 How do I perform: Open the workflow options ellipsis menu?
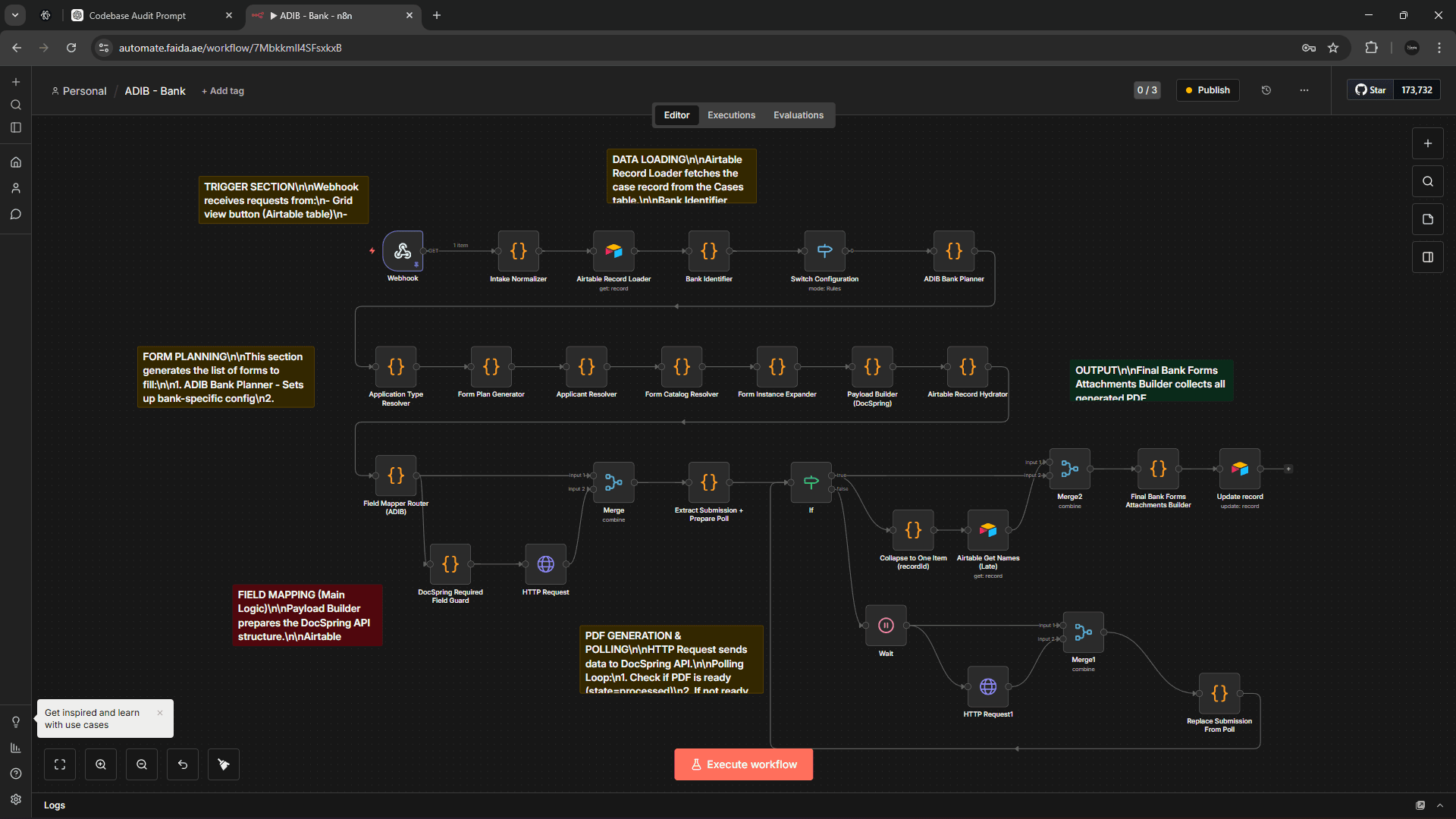[x=1304, y=89]
